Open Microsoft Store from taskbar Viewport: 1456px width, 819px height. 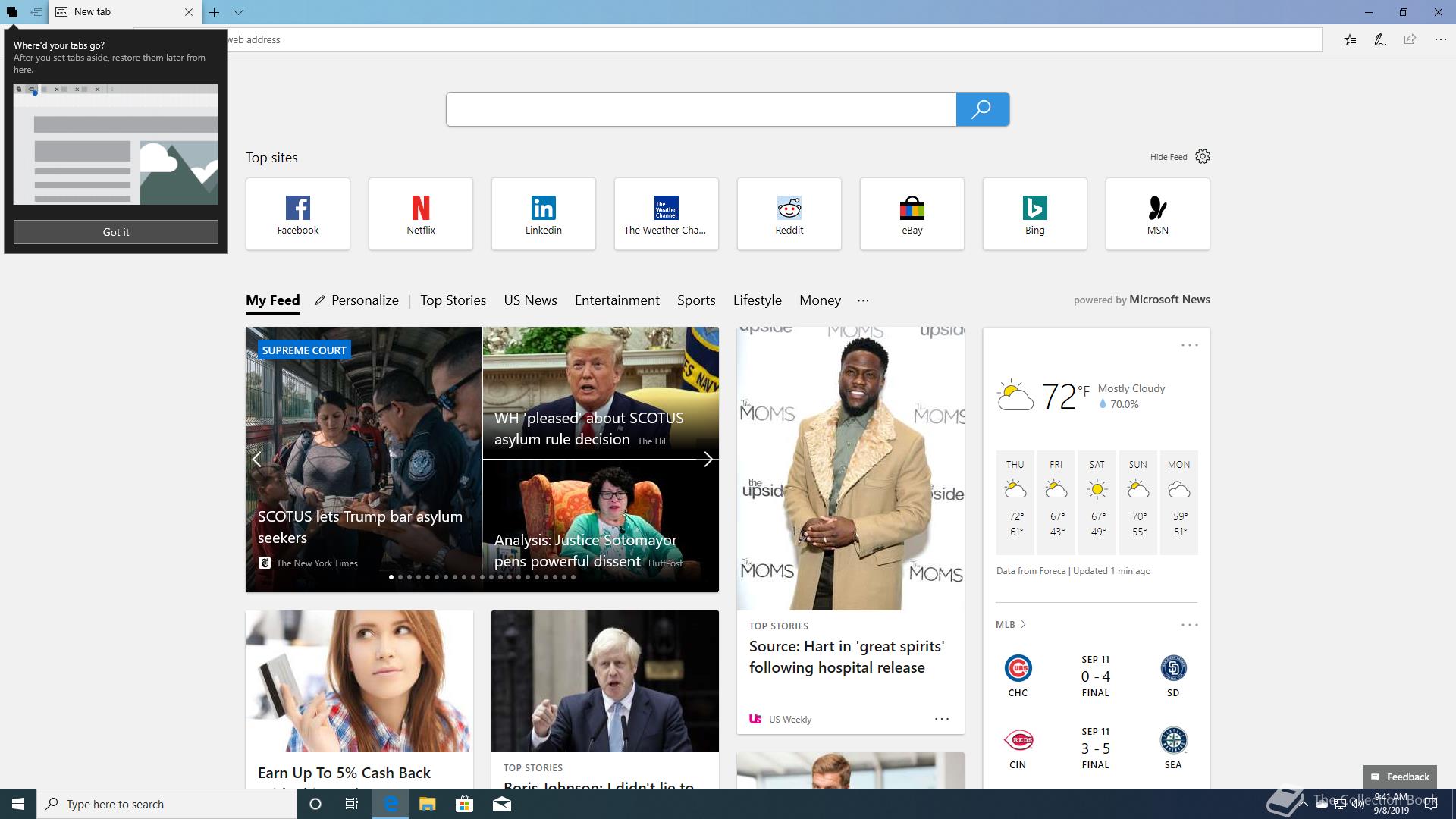(x=464, y=804)
